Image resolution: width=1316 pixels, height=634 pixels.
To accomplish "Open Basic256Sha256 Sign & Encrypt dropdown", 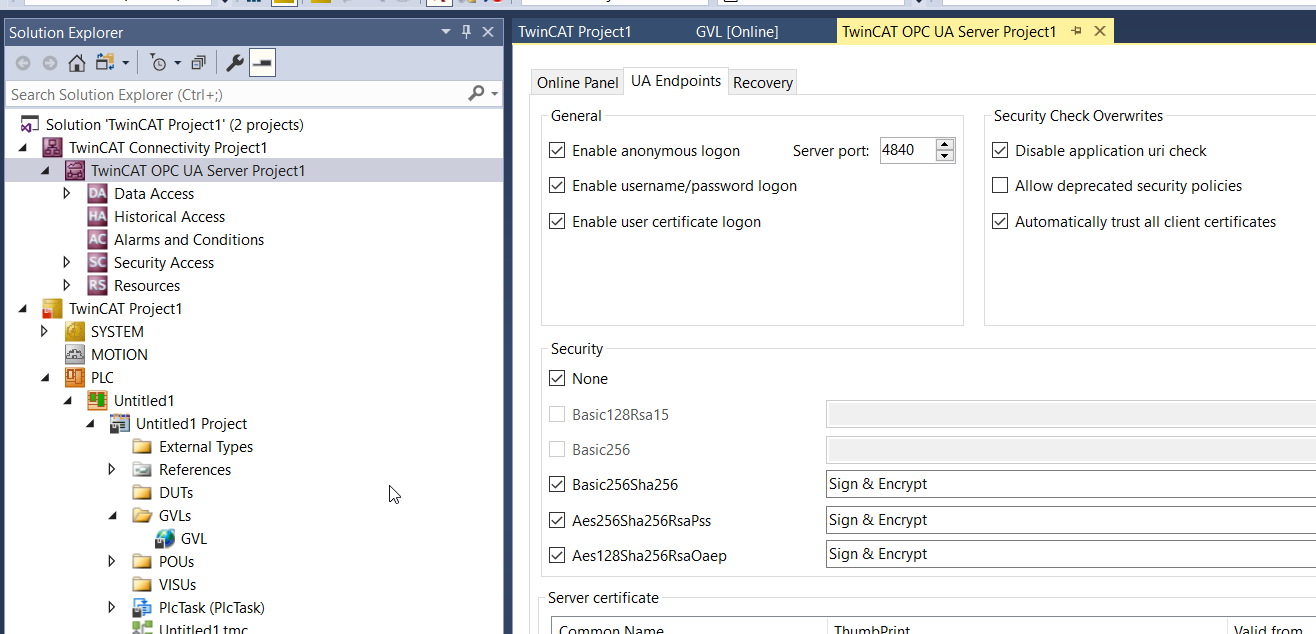I will pyautogui.click(x=1071, y=484).
